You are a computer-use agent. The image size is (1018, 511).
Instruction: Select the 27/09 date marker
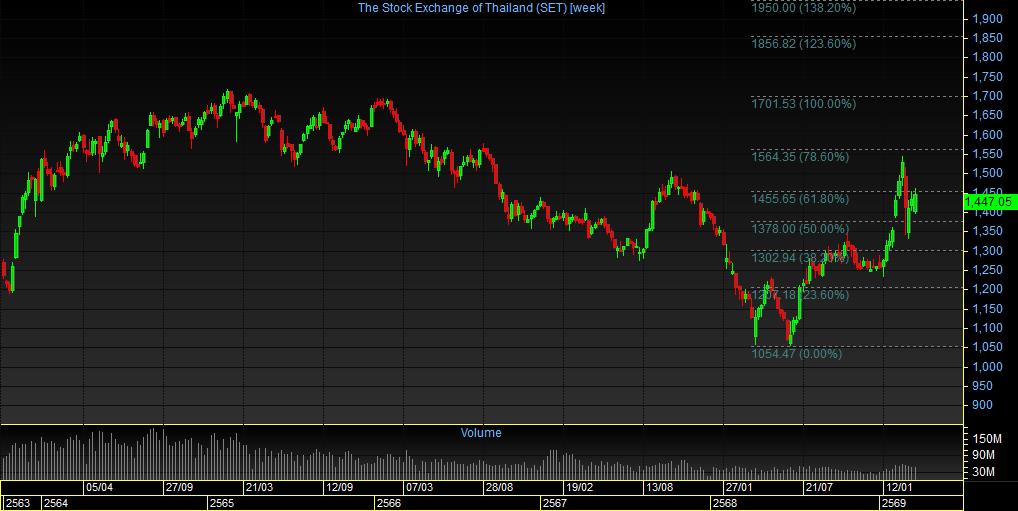[x=179, y=487]
